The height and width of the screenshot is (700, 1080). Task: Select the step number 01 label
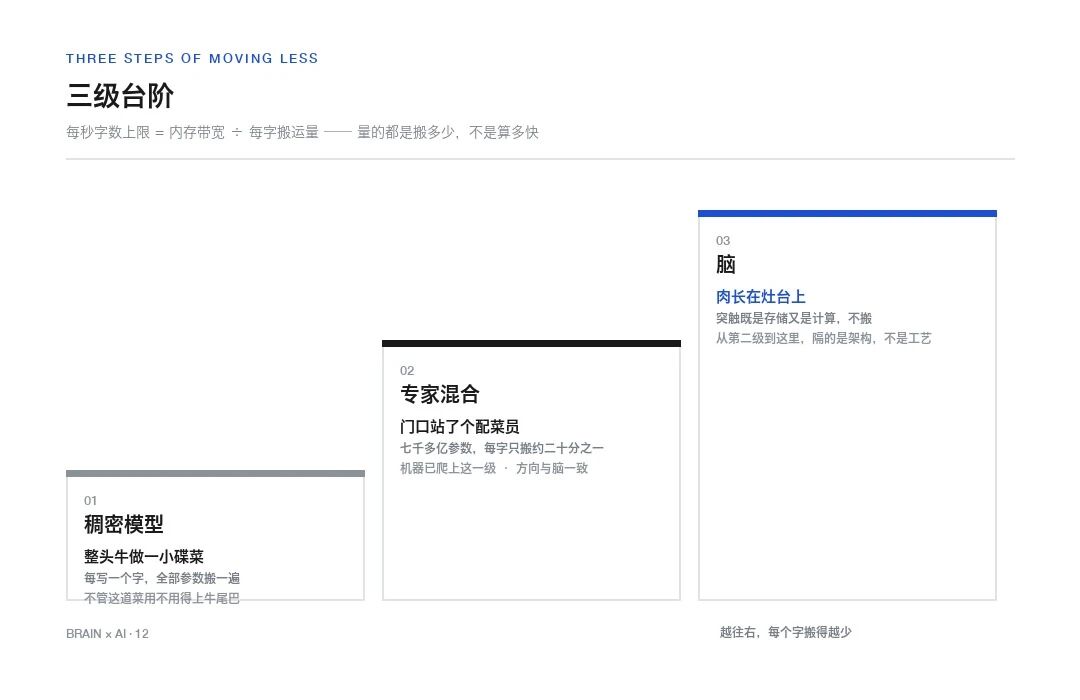tap(90, 501)
